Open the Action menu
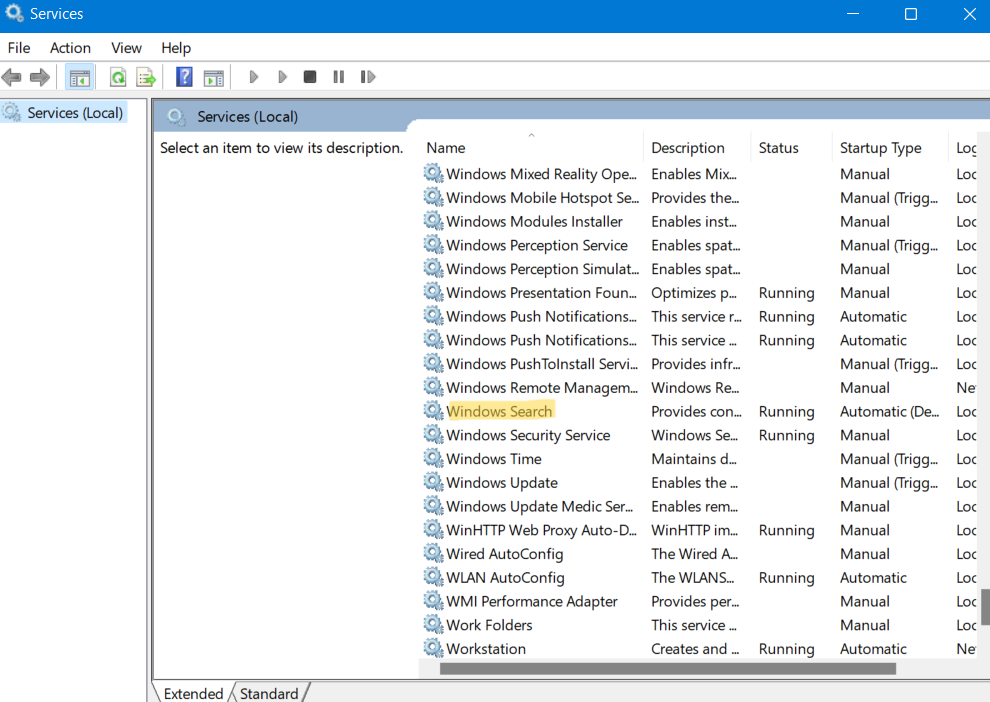 pos(70,47)
